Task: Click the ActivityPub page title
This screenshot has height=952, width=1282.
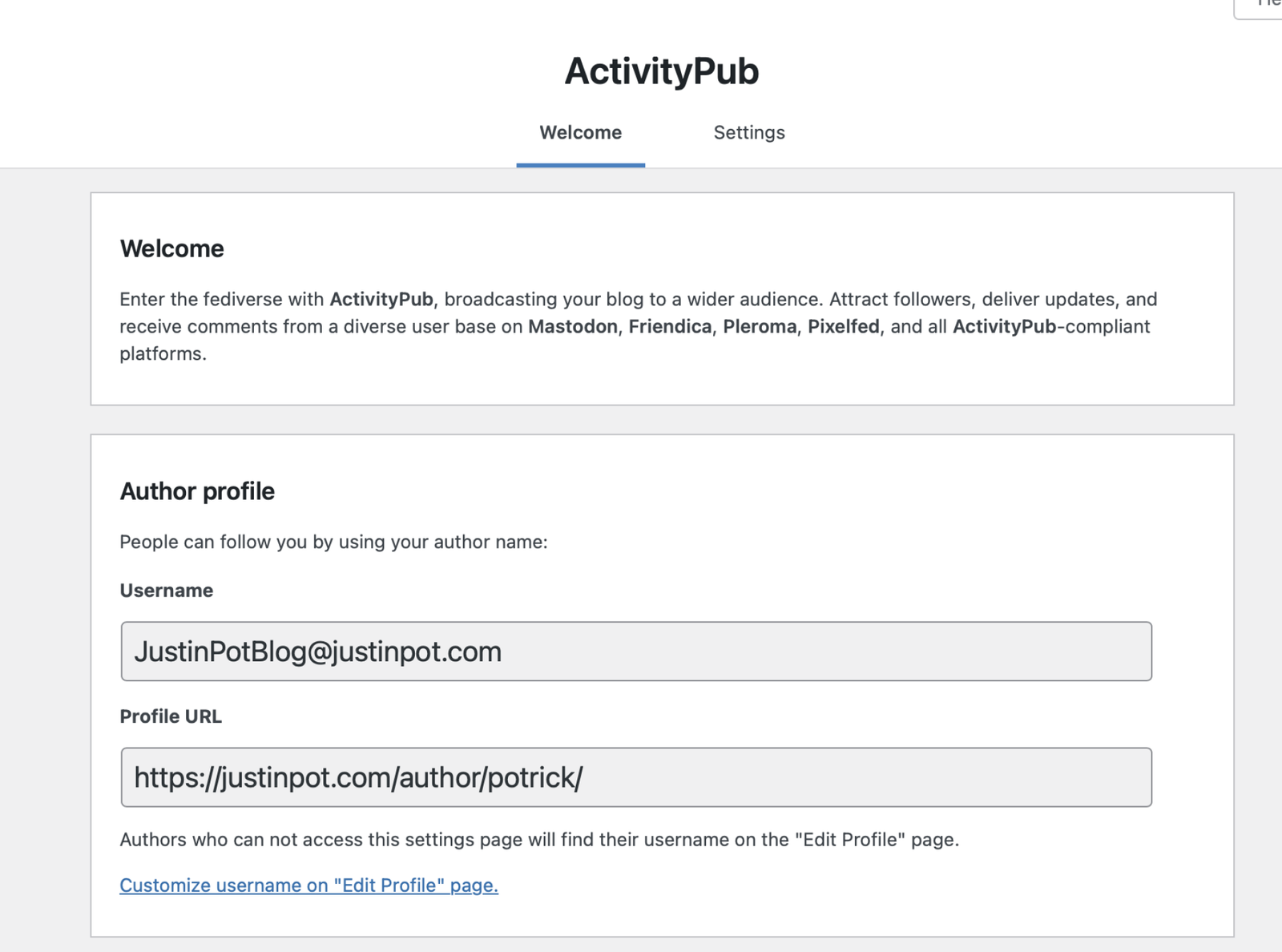Action: [661, 71]
